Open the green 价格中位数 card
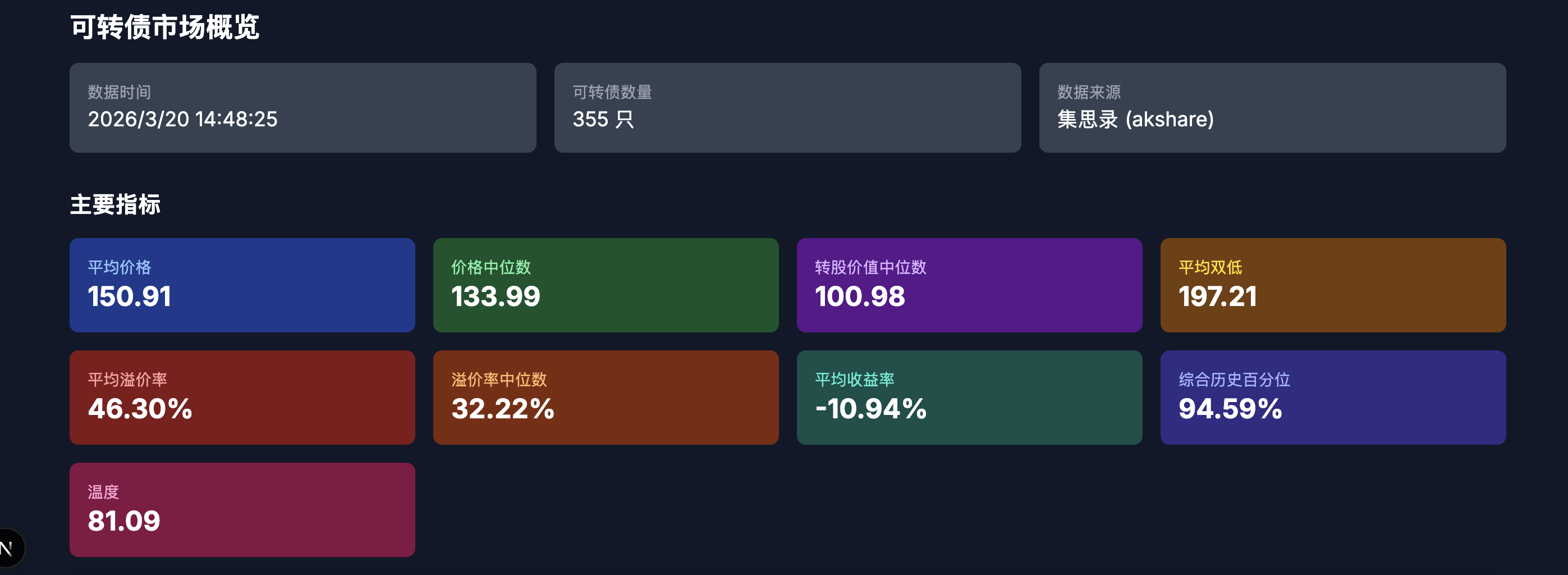This screenshot has height=575, width=1568. point(605,285)
